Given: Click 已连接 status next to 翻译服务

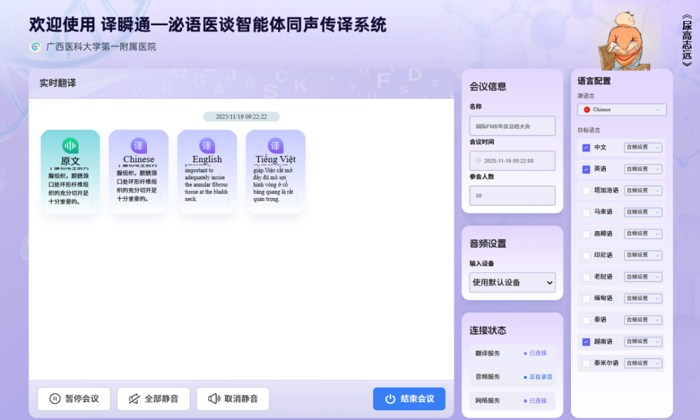Looking at the screenshot, I should [538, 353].
